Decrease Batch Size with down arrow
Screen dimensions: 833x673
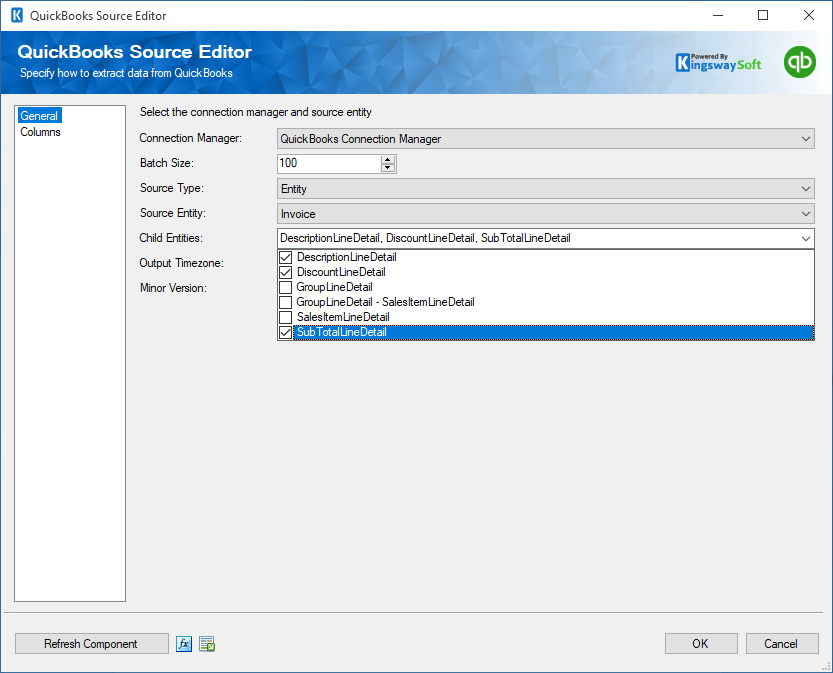388,168
